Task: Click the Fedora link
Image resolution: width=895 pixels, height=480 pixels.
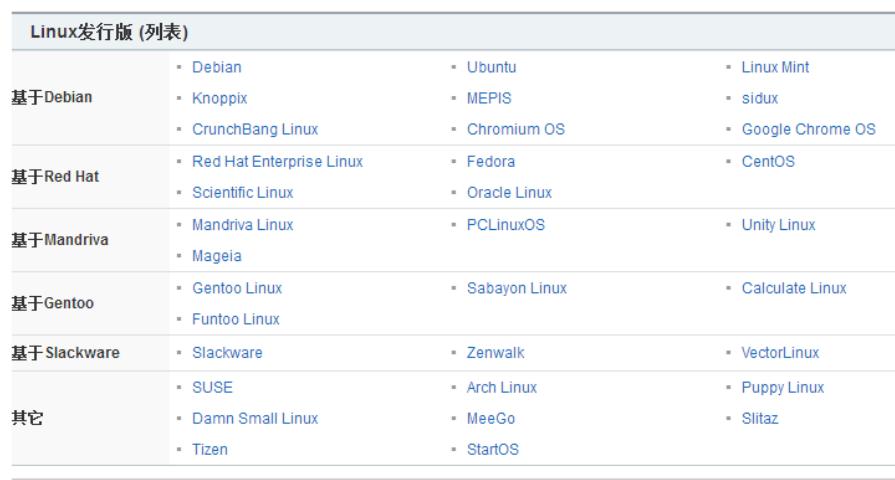Action: pos(491,161)
